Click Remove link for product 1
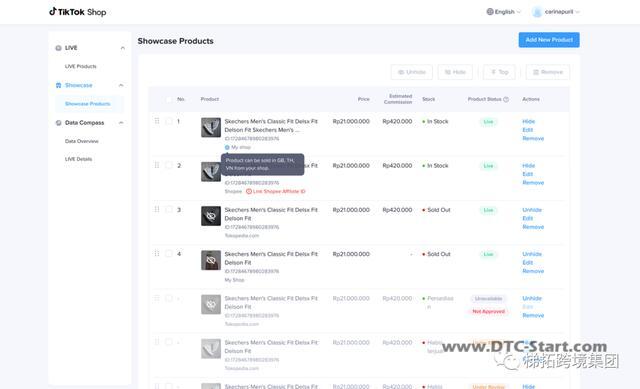640x389 pixels. [533, 139]
